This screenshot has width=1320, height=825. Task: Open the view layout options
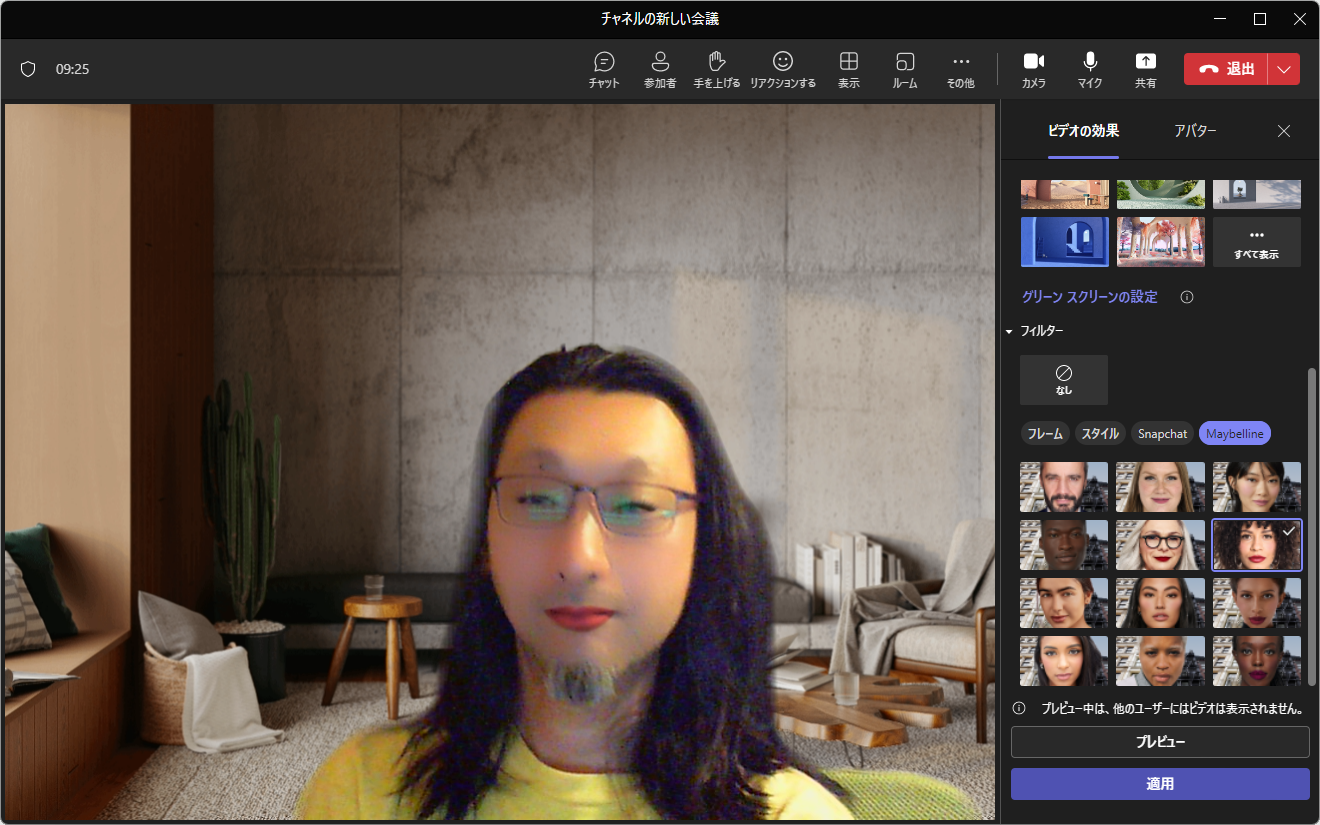point(848,69)
